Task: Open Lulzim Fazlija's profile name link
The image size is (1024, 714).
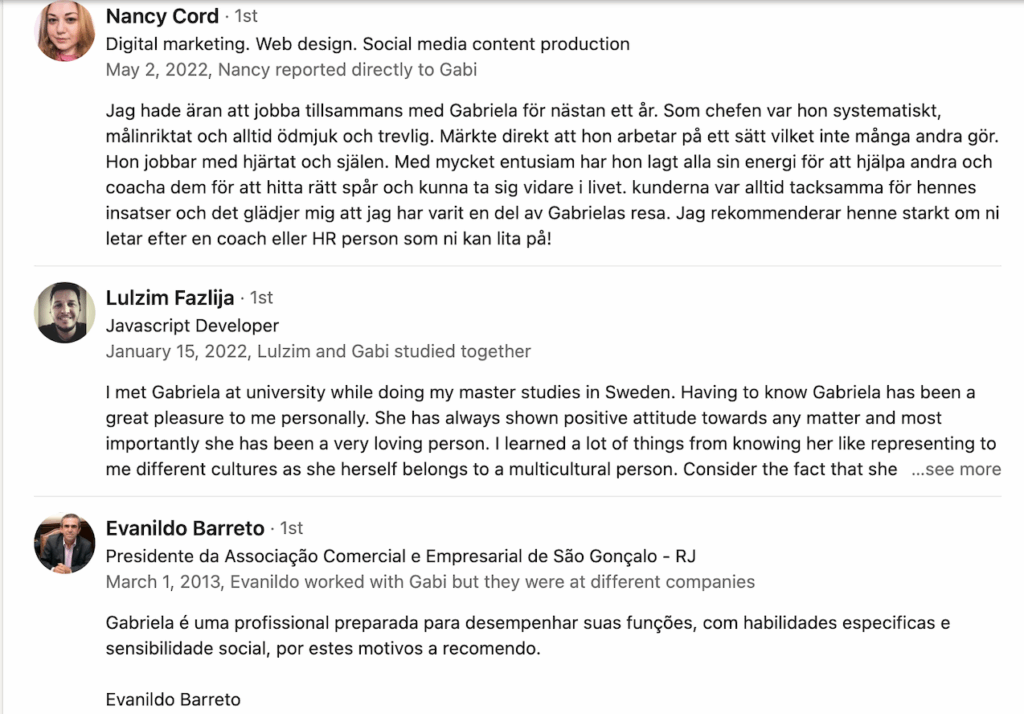Action: [x=170, y=298]
